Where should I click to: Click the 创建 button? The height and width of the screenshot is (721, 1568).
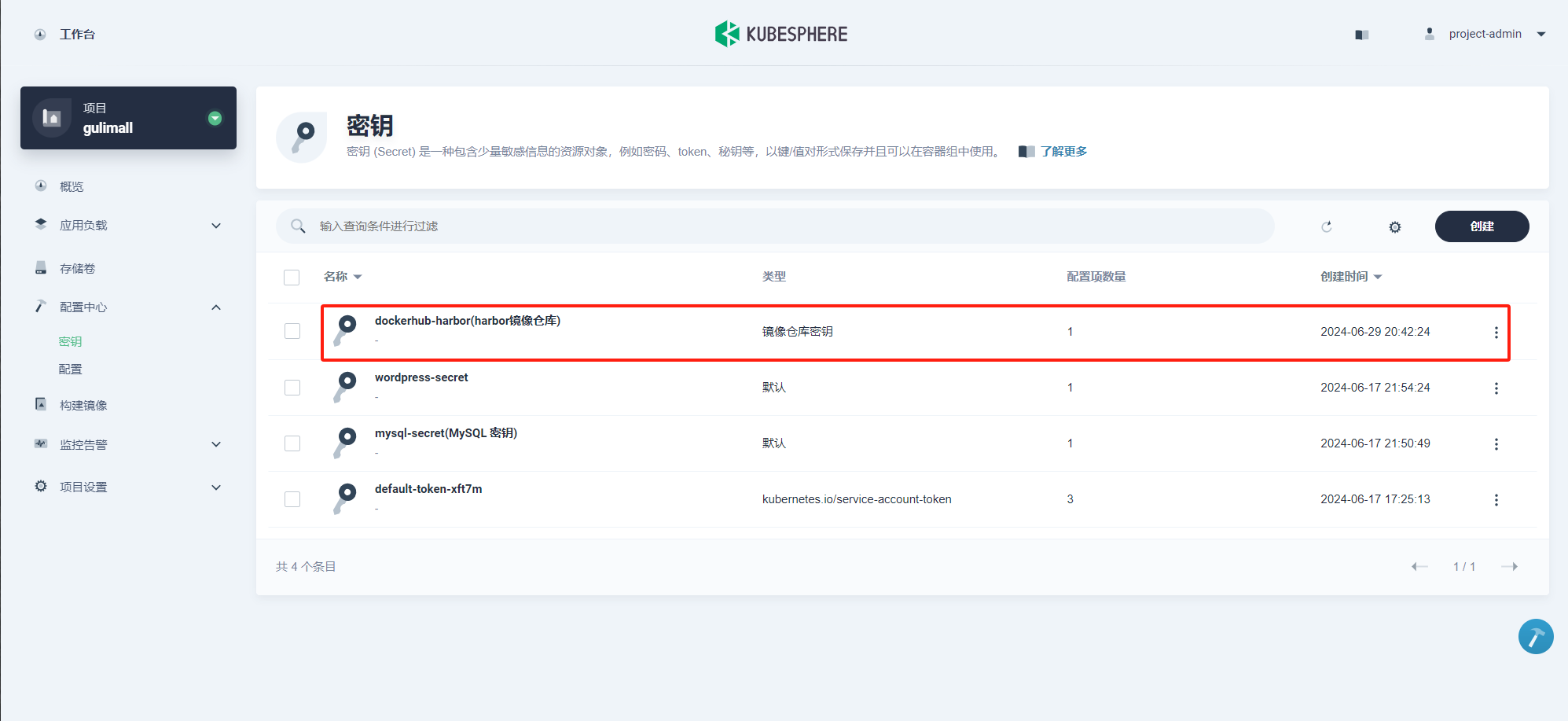[x=1482, y=226]
